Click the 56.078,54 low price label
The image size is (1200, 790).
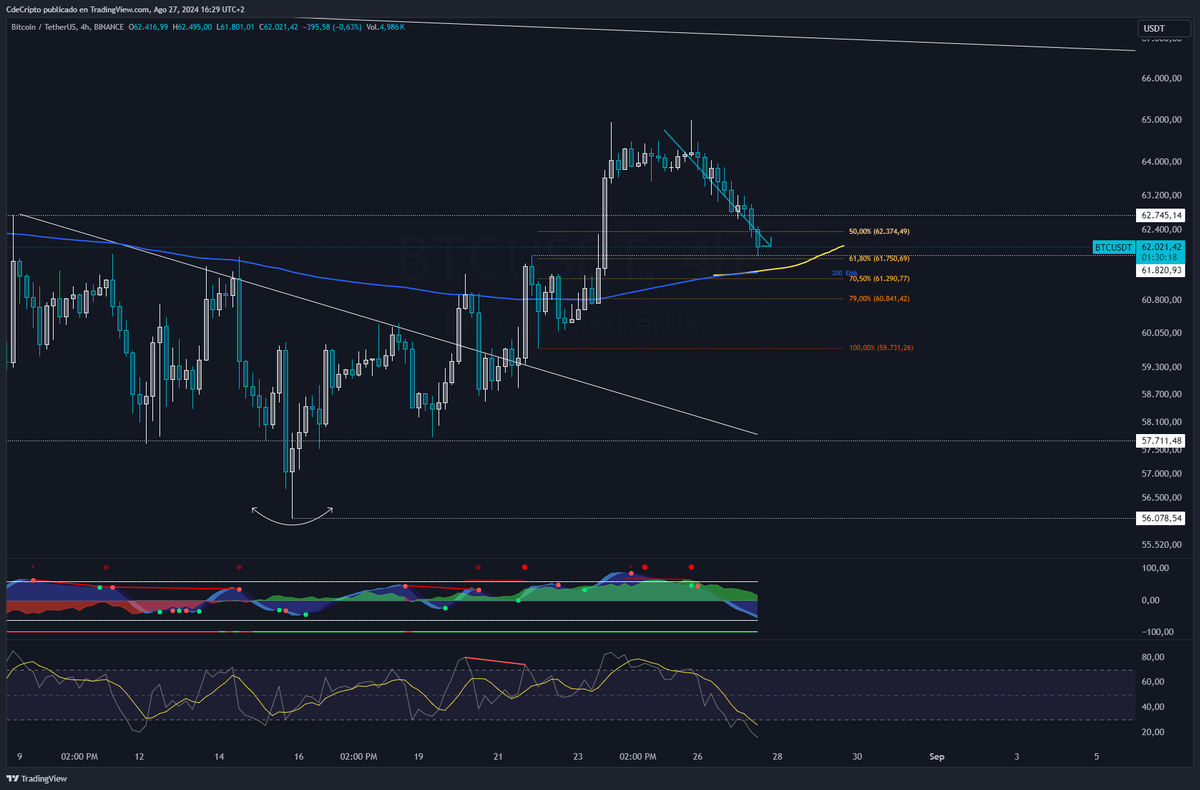1161,518
